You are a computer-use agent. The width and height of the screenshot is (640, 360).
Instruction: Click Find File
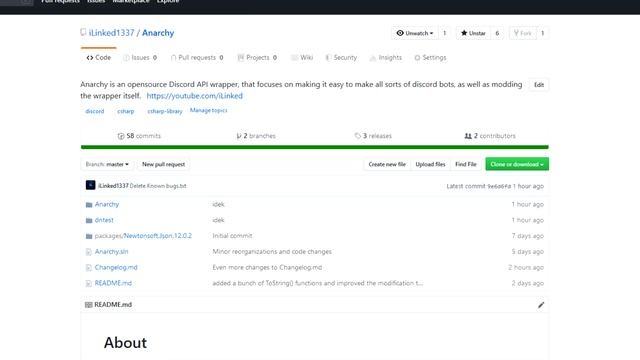(466, 164)
